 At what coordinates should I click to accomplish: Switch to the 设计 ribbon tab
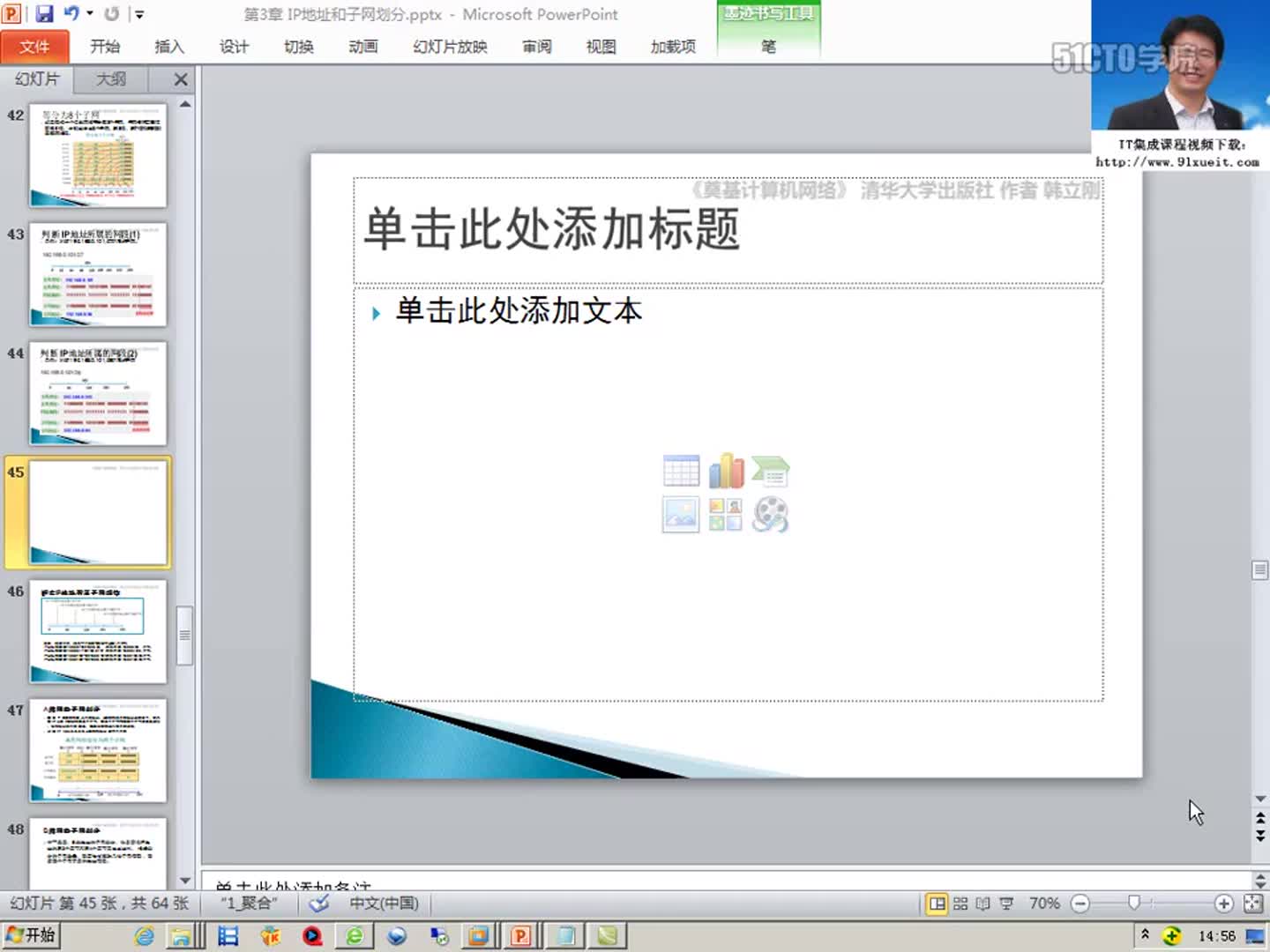pos(234,47)
